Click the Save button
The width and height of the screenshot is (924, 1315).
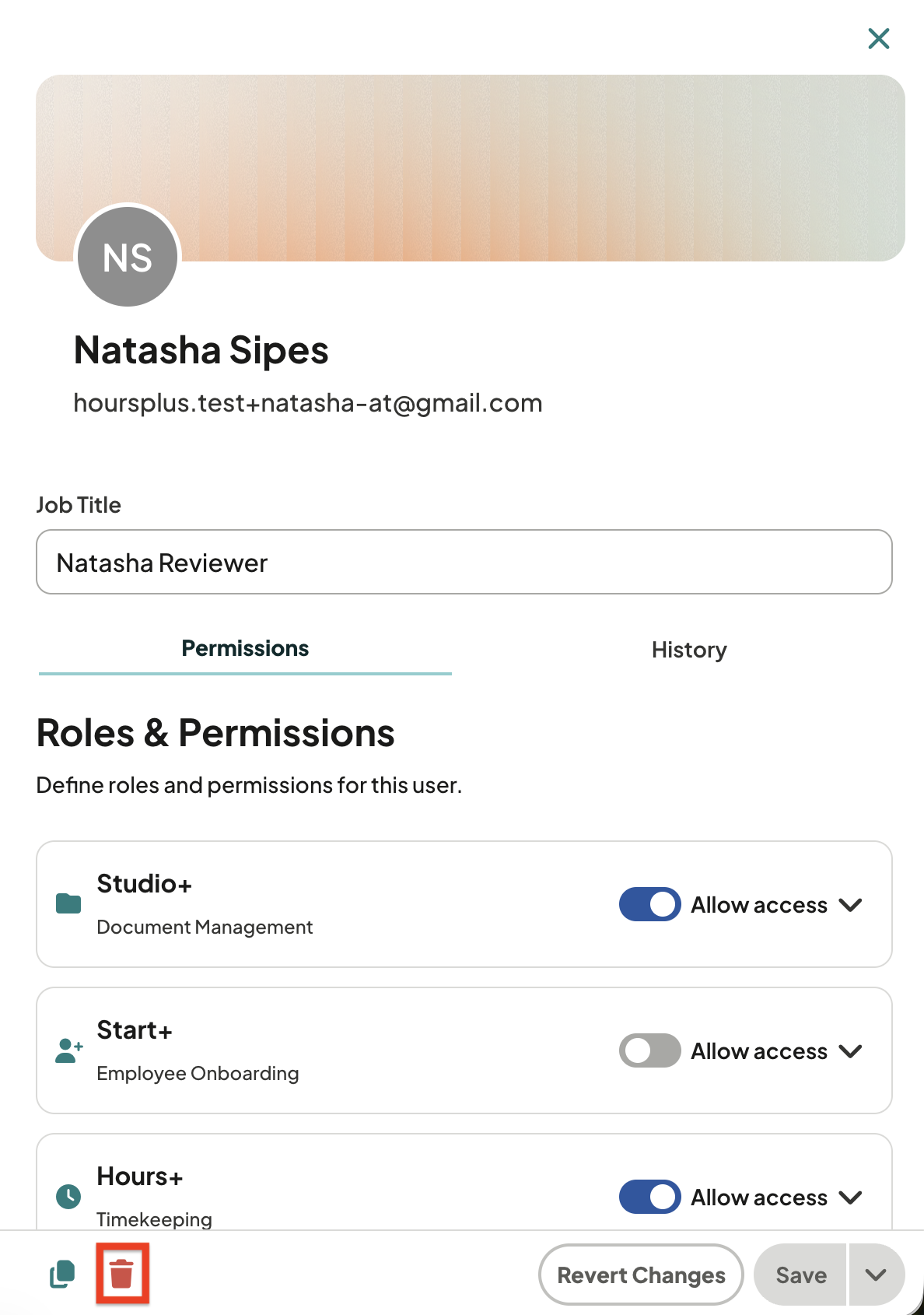(800, 1275)
